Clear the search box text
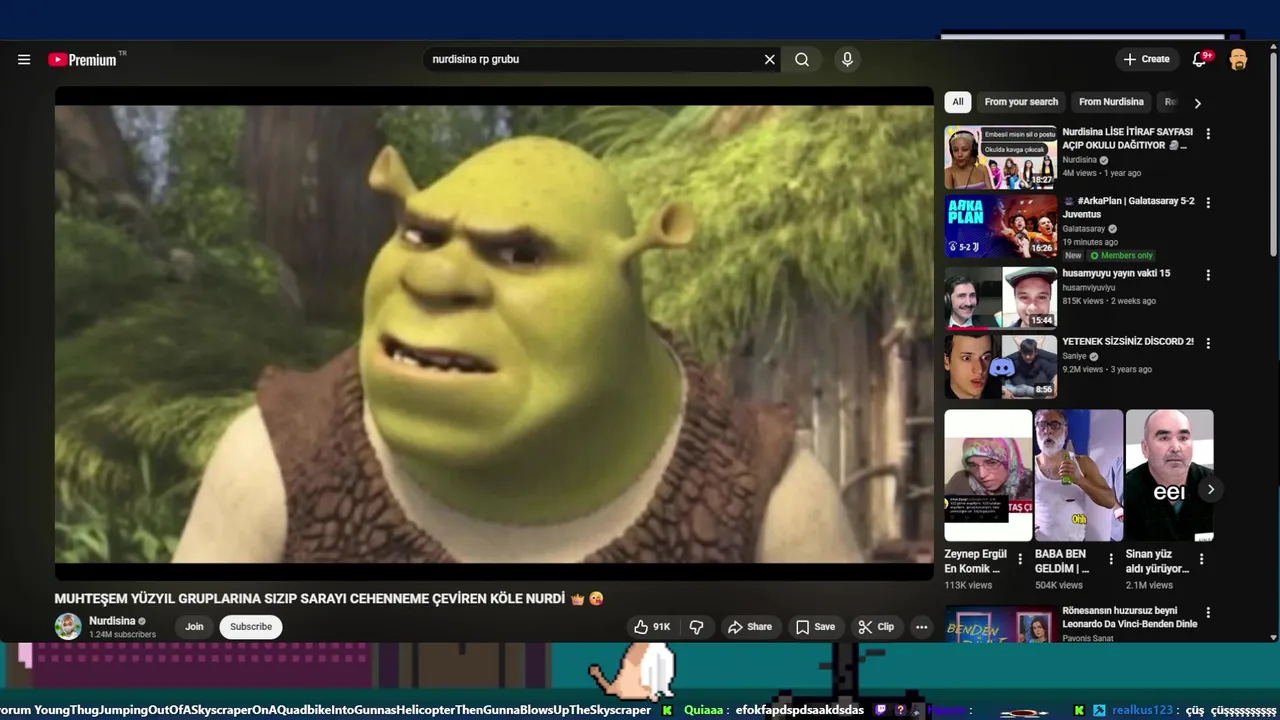 tap(770, 59)
